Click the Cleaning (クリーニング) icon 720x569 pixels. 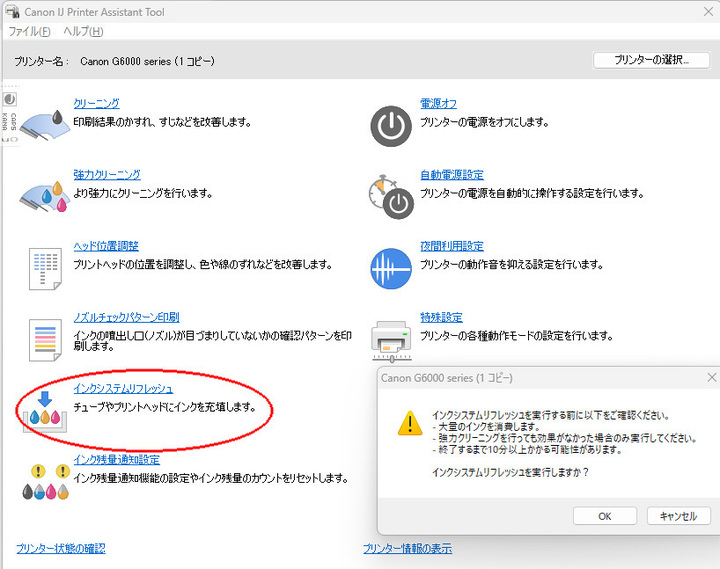click(45, 125)
